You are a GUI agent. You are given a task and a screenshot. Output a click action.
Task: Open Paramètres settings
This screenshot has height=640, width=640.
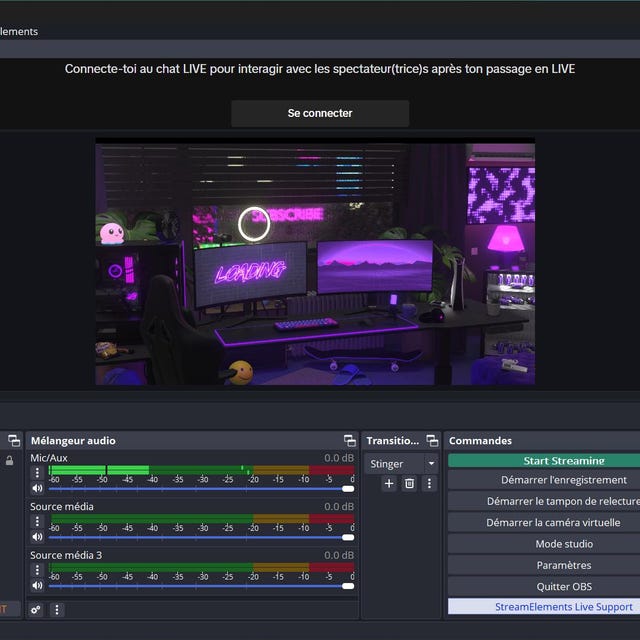pos(544,565)
